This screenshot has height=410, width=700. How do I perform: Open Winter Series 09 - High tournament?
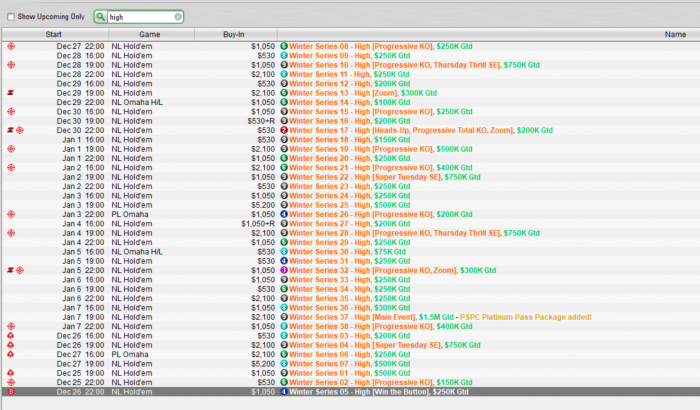pyautogui.click(x=350, y=56)
